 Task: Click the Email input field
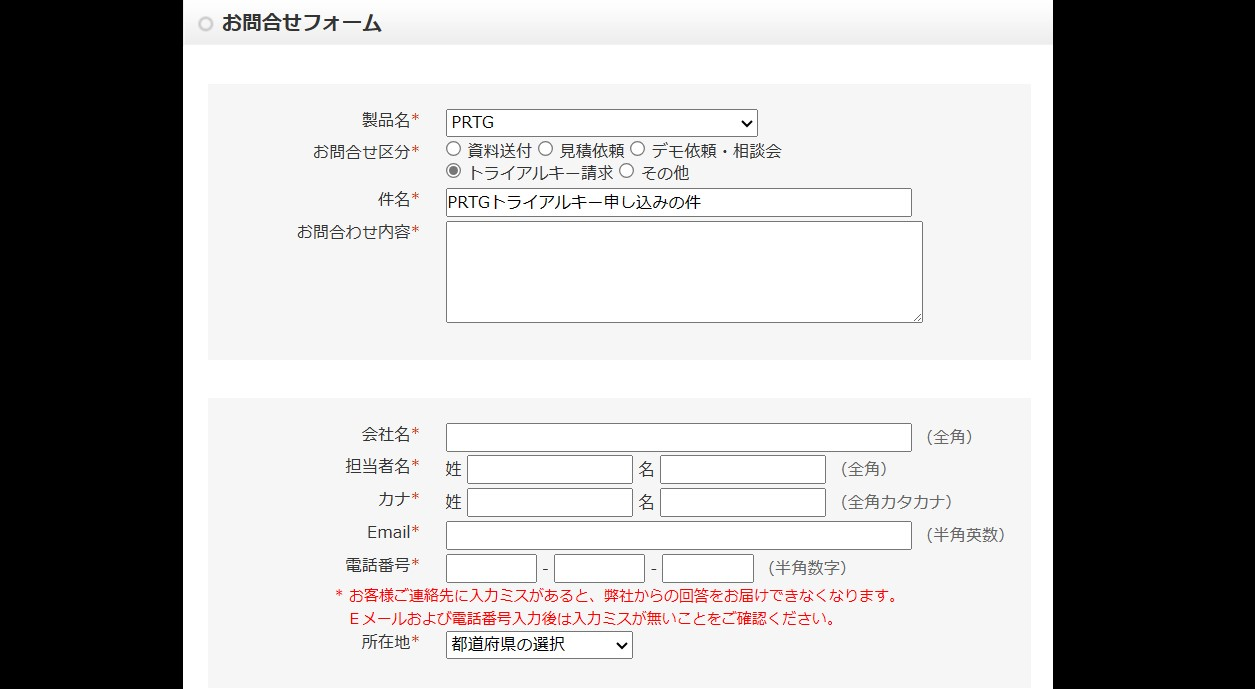(679, 535)
